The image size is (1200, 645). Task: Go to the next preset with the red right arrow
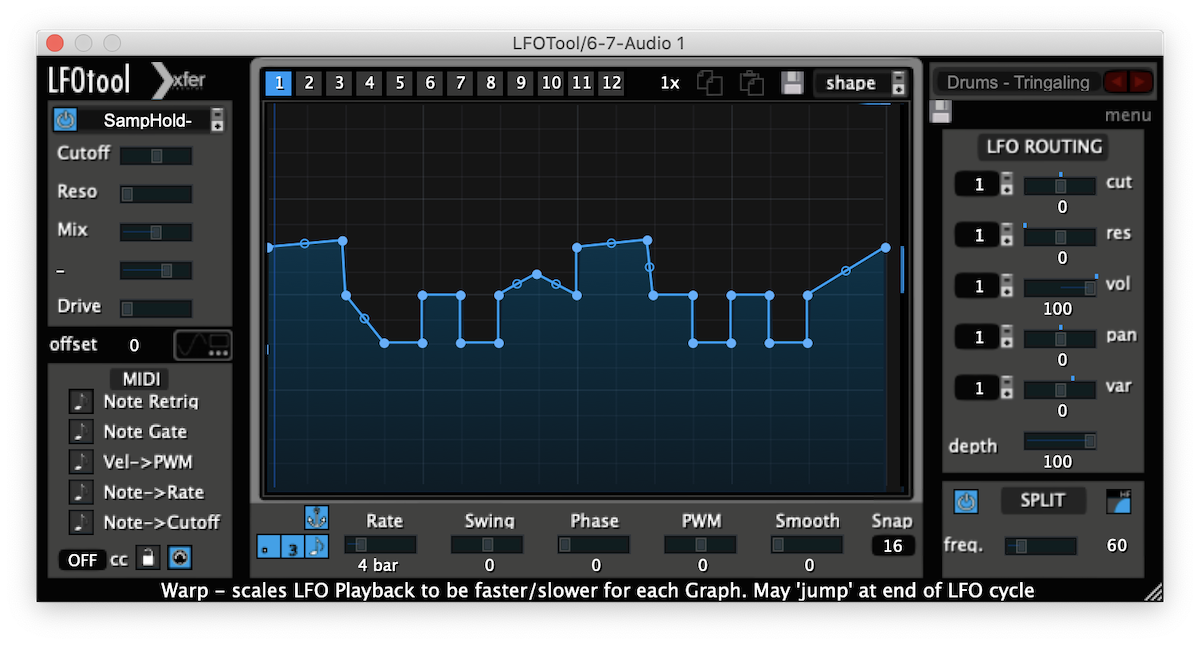[1140, 82]
